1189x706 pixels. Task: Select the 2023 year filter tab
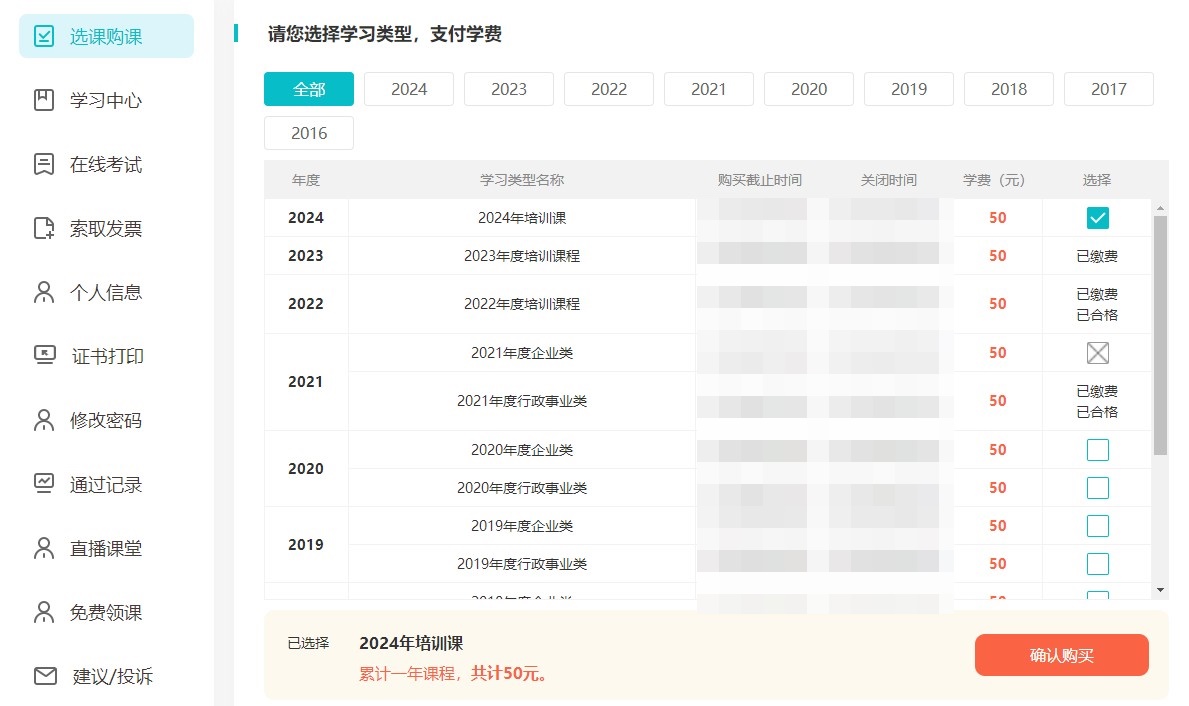(x=508, y=88)
